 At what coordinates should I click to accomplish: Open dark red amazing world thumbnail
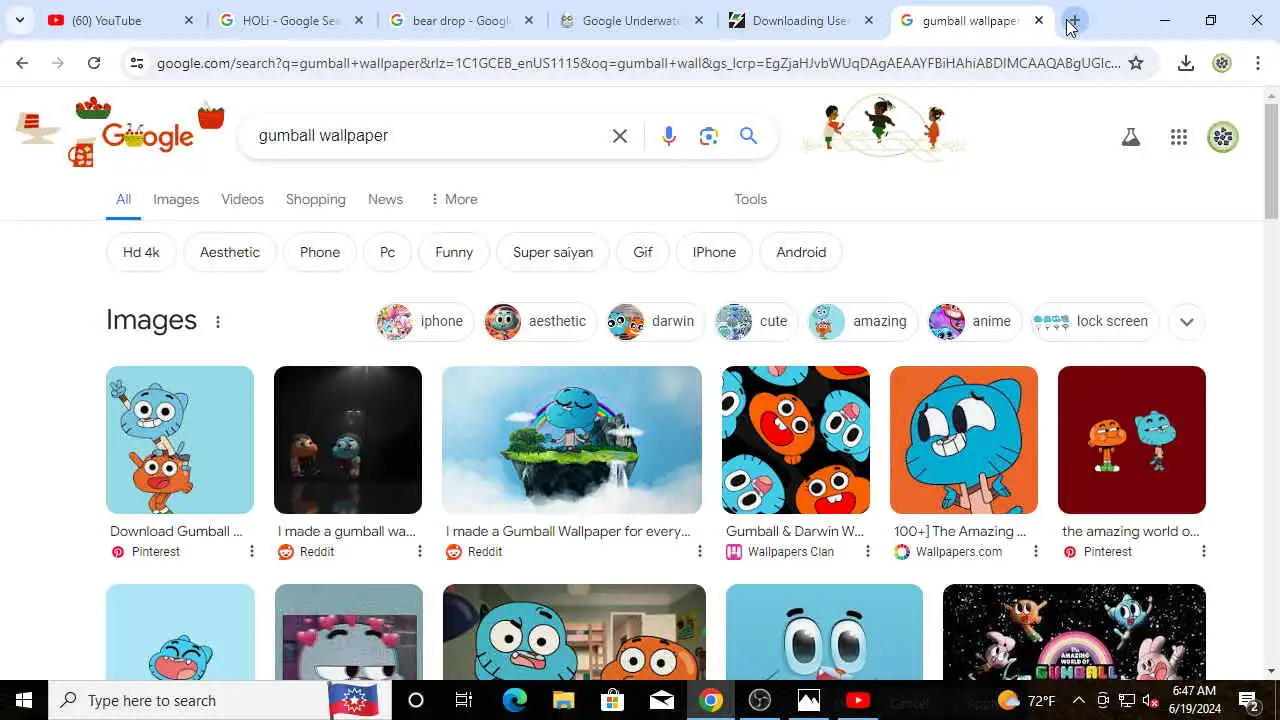click(x=1132, y=440)
